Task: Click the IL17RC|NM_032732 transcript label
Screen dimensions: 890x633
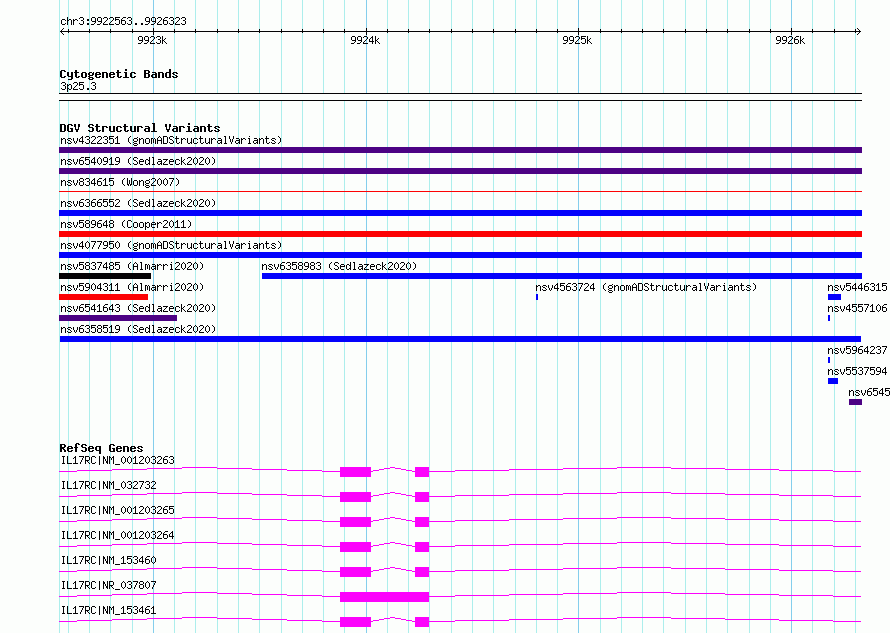Action: [108, 485]
